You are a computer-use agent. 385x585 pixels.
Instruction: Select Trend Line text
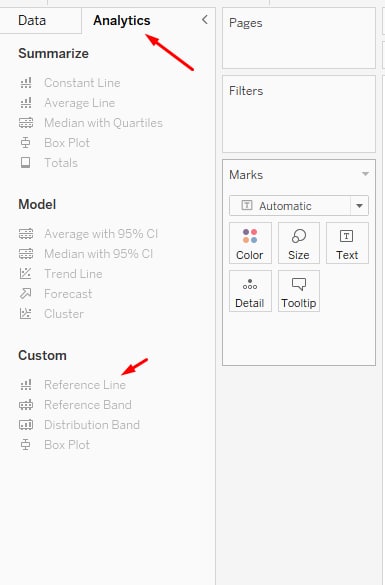(x=73, y=274)
